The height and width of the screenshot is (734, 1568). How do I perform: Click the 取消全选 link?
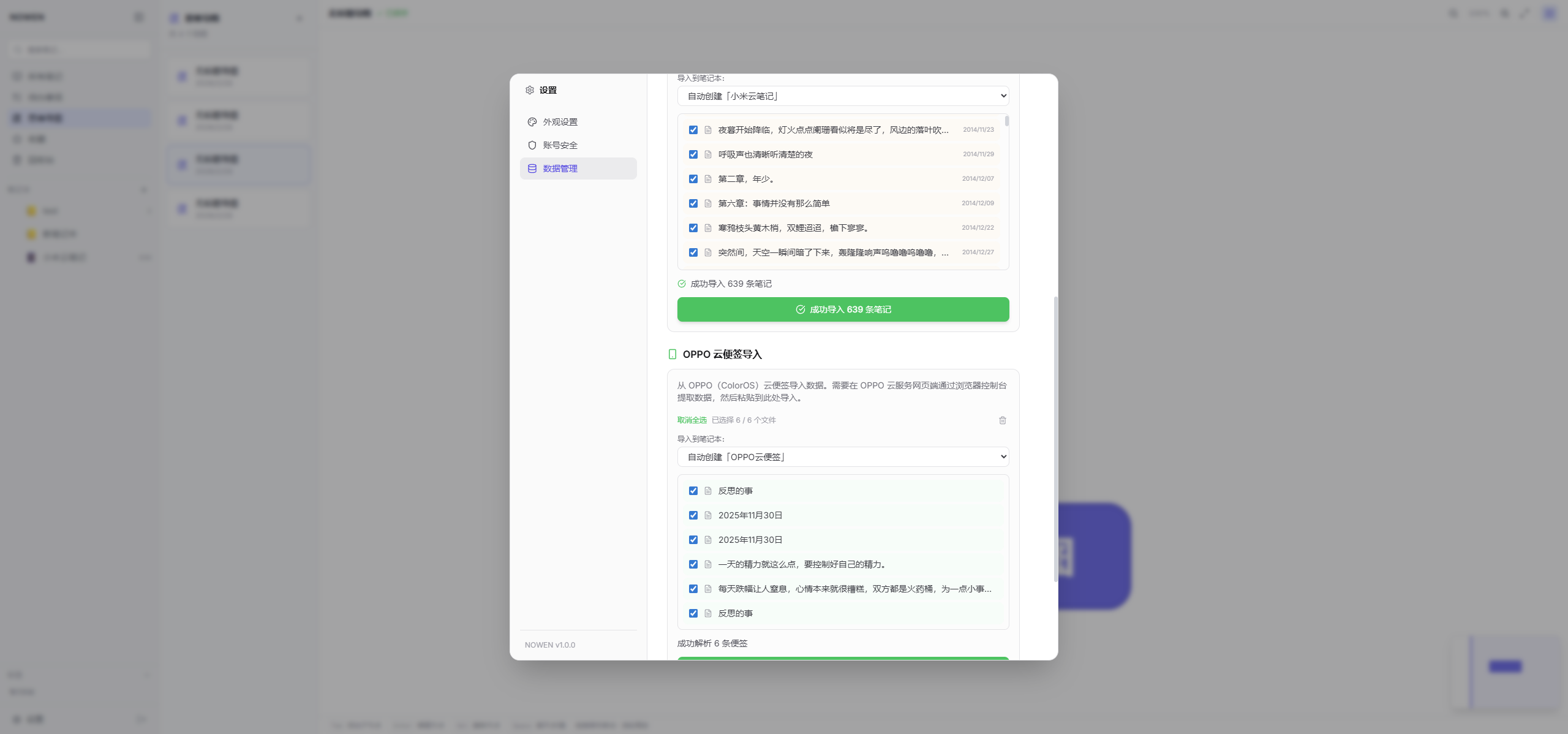click(692, 420)
